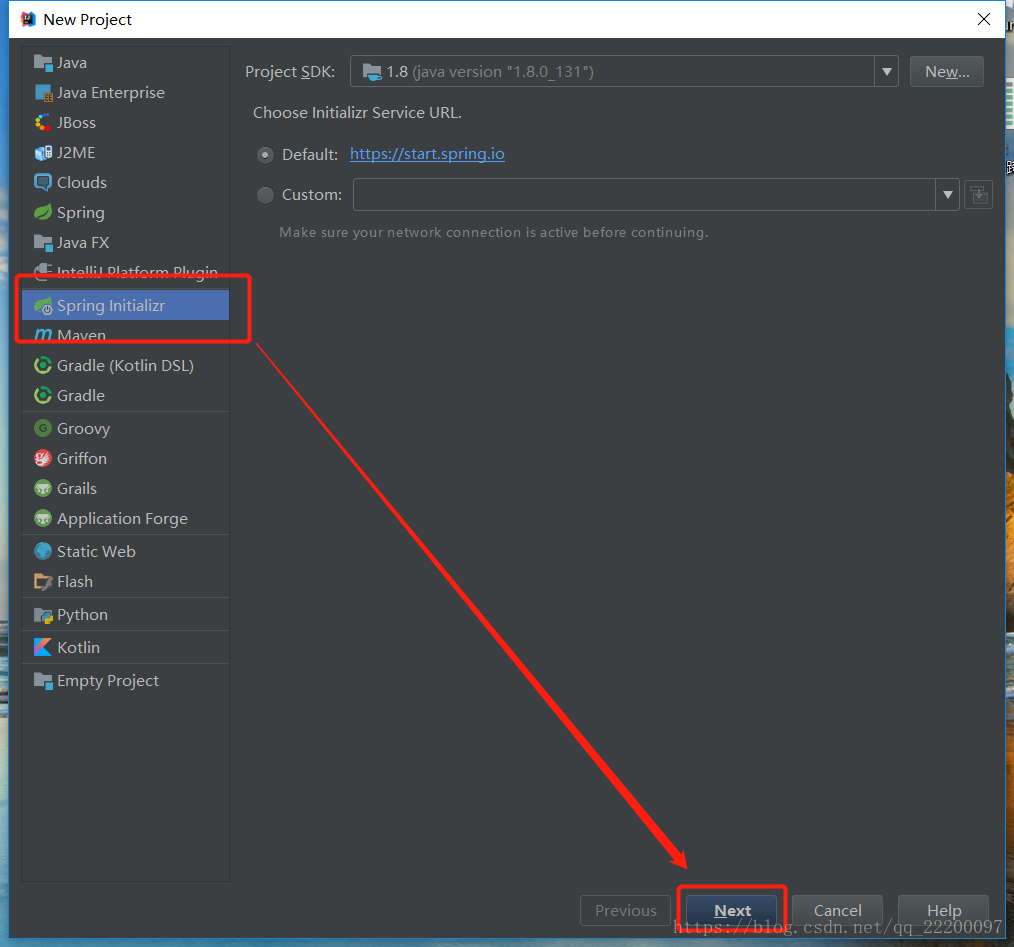Click the Custom URL input field
The image size is (1014, 947).
click(x=644, y=195)
